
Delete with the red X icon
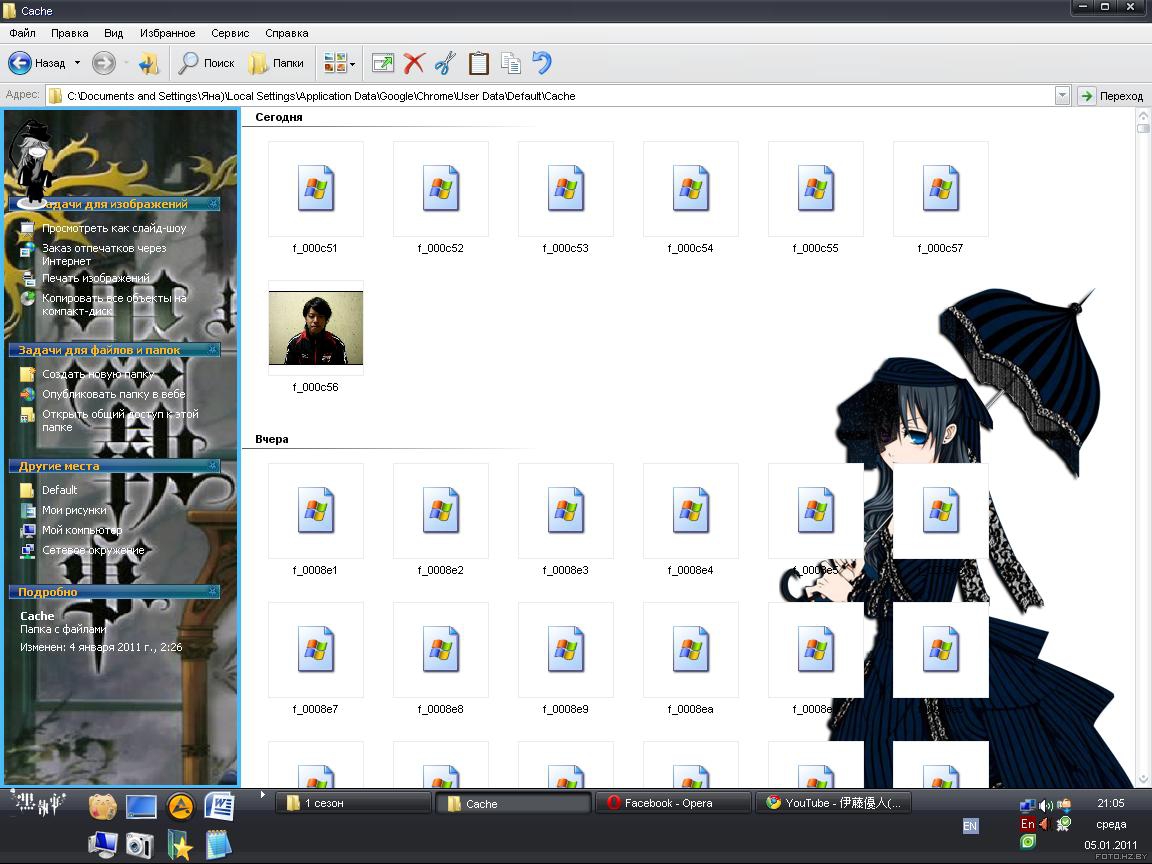pyautogui.click(x=414, y=63)
